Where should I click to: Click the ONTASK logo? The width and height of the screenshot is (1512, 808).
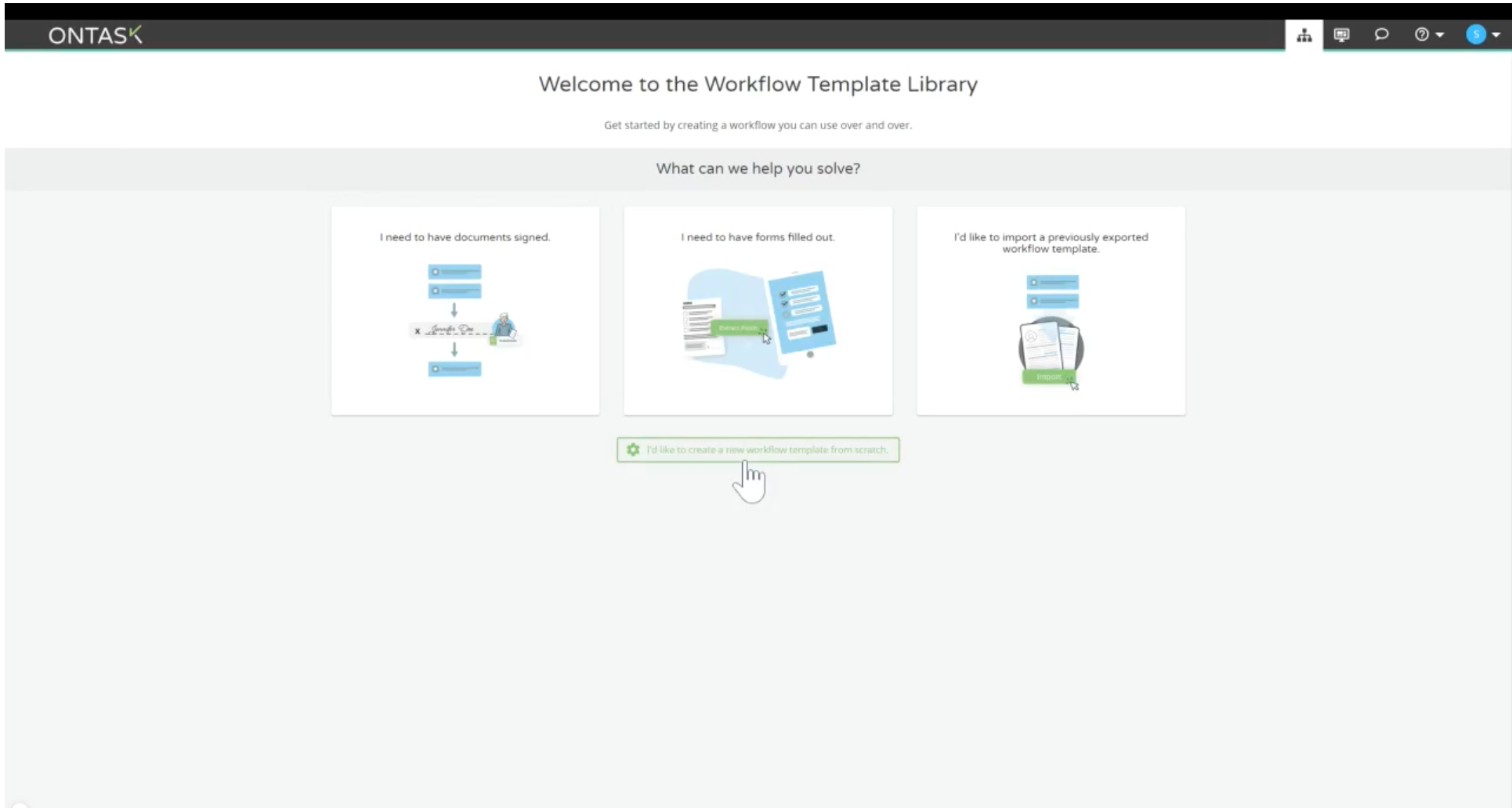(x=96, y=34)
